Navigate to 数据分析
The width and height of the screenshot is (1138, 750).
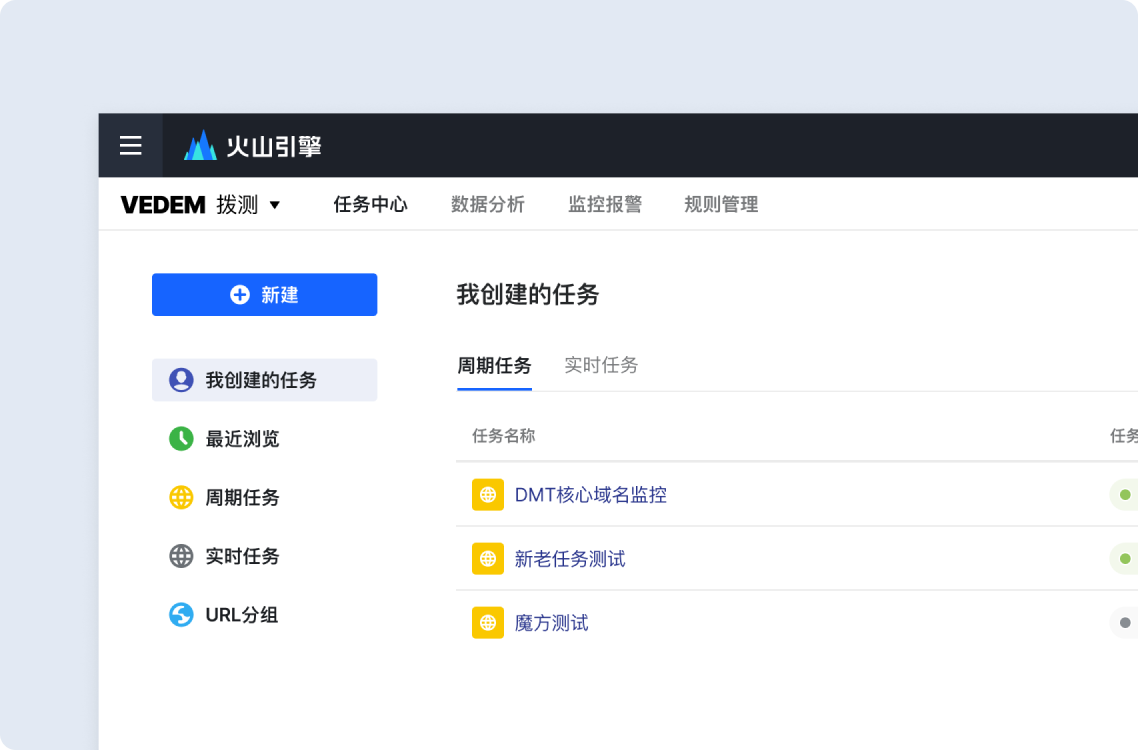(x=488, y=204)
